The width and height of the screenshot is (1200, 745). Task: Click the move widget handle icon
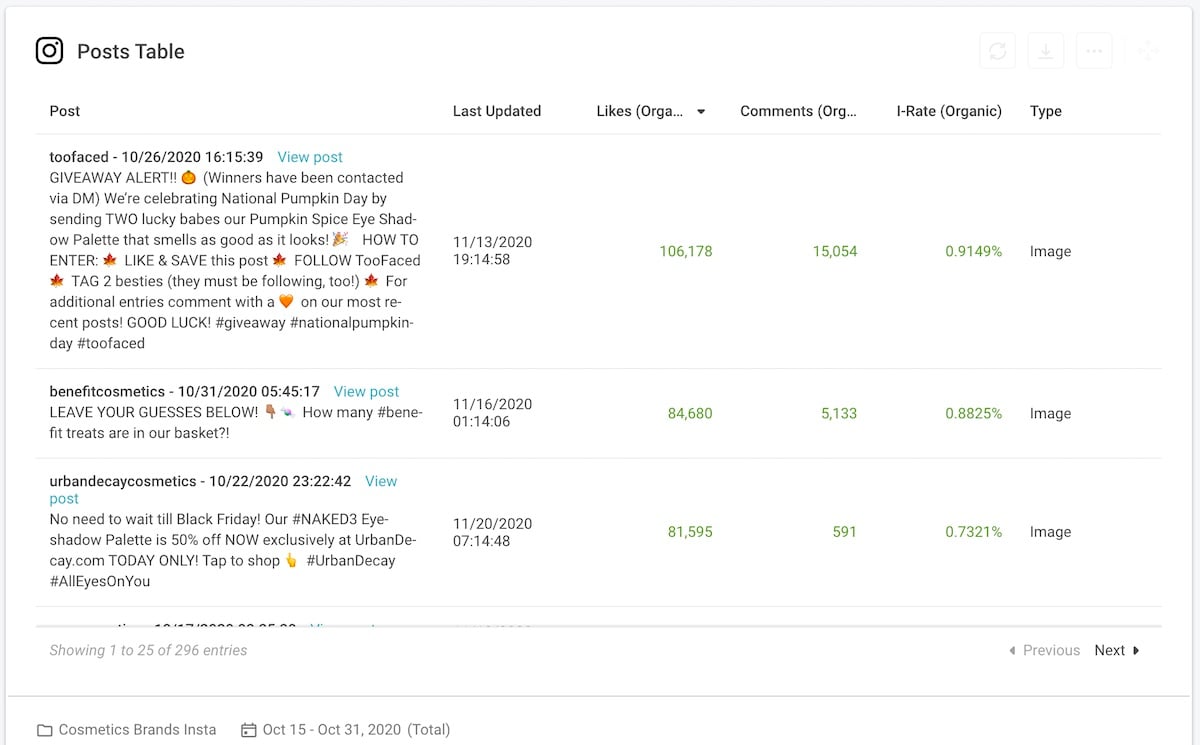point(1148,51)
